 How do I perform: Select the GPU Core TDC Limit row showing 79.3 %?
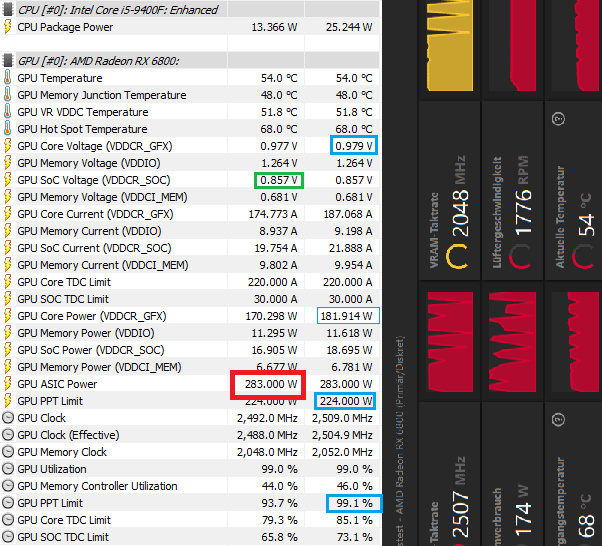190,520
